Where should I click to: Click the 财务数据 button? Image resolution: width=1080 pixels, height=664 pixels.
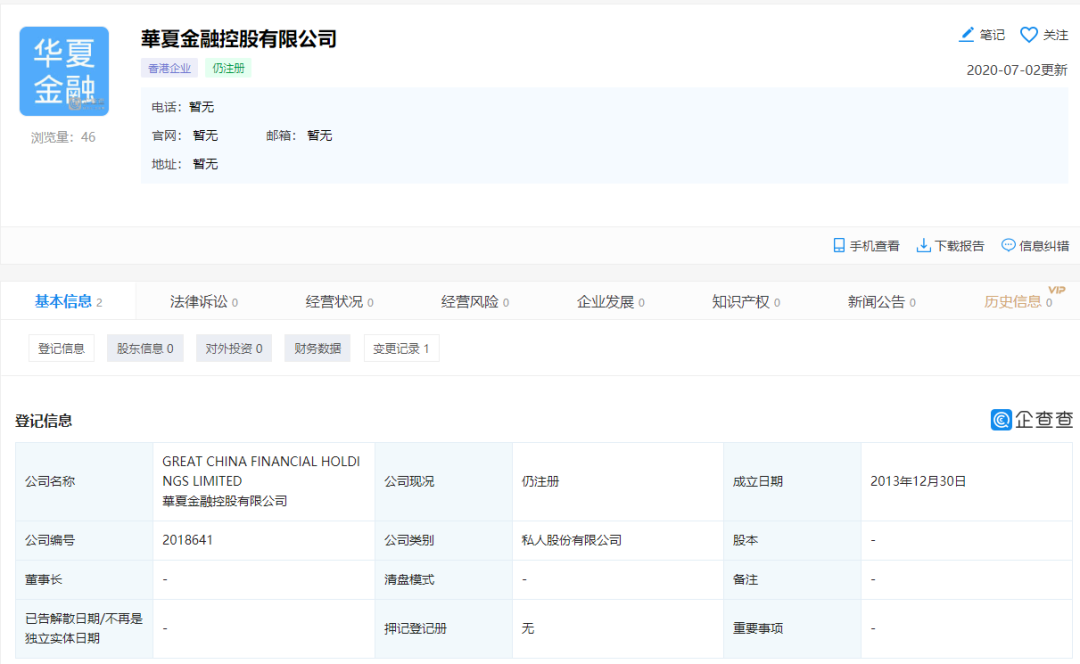pos(318,349)
